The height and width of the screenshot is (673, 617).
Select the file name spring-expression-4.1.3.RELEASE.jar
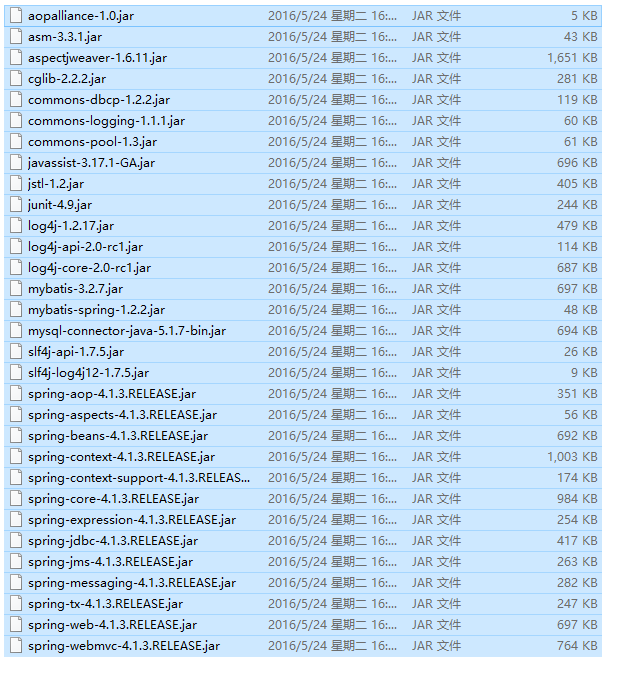(132, 521)
